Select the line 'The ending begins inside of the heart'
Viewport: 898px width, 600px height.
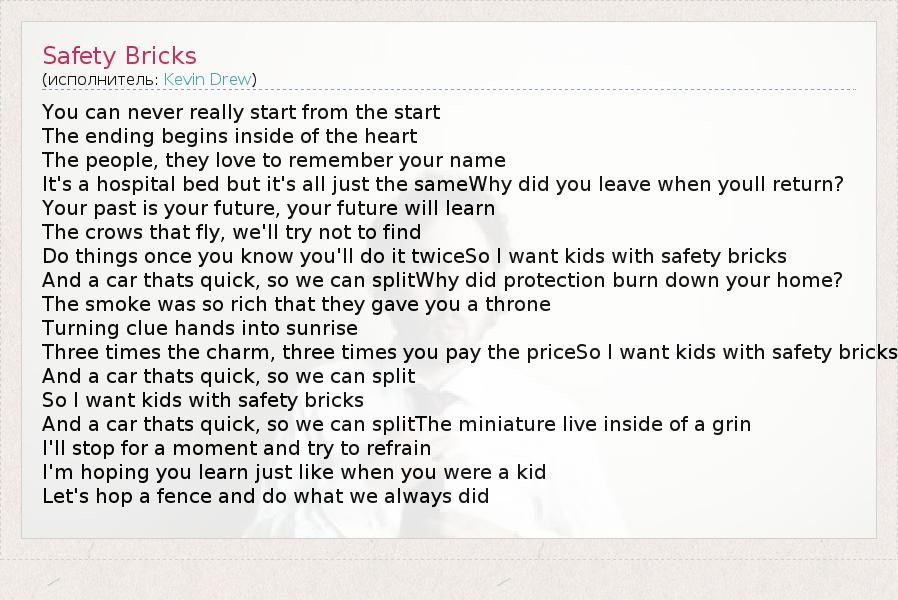(229, 136)
